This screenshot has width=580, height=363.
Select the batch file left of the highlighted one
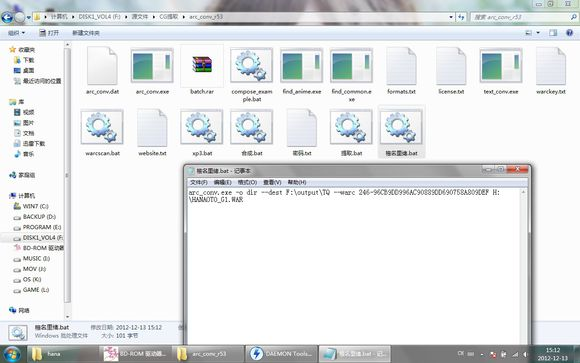tap(351, 127)
